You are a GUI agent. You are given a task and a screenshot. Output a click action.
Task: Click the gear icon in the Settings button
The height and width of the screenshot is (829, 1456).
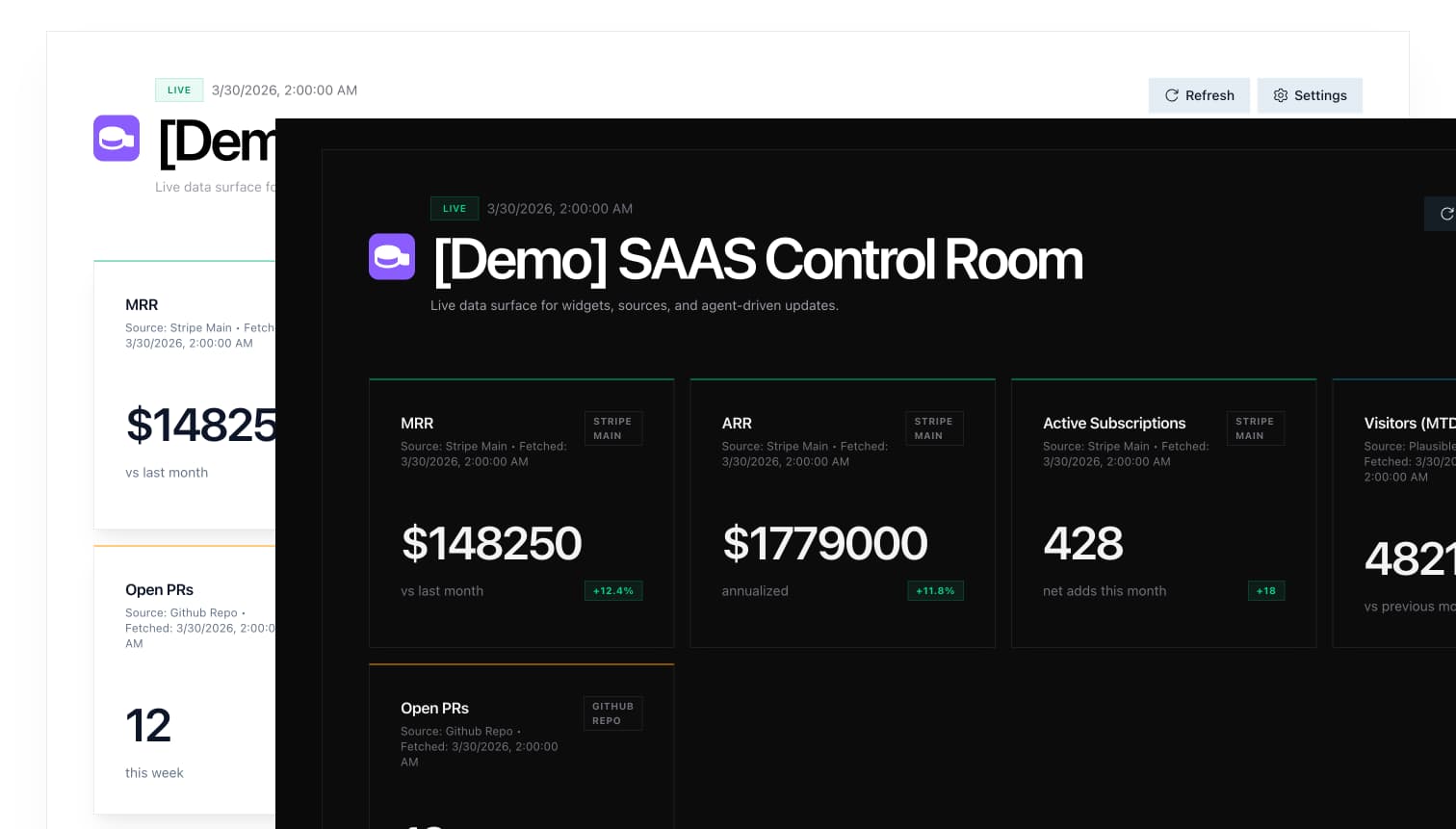pos(1280,95)
